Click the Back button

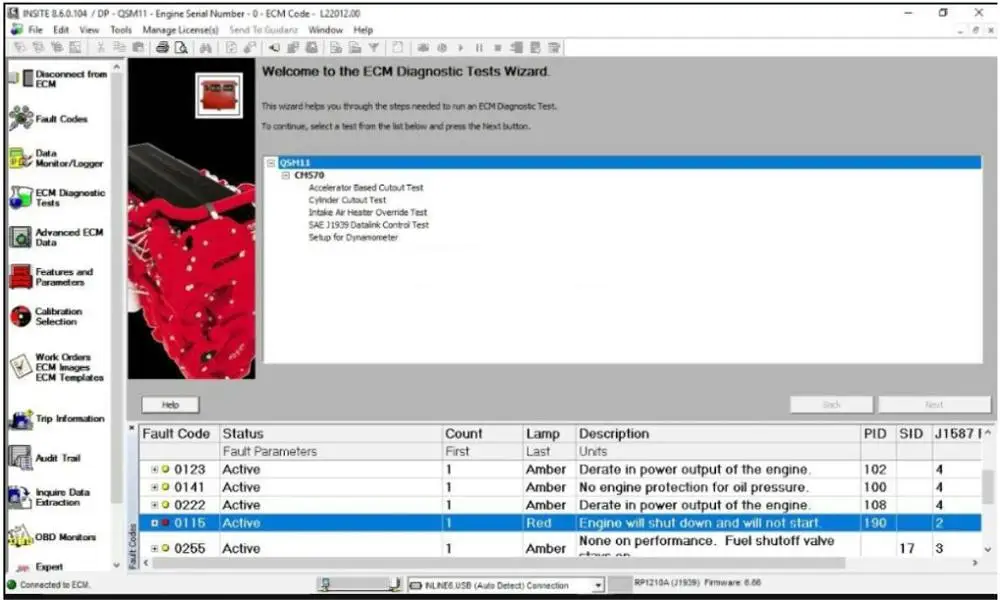point(832,405)
